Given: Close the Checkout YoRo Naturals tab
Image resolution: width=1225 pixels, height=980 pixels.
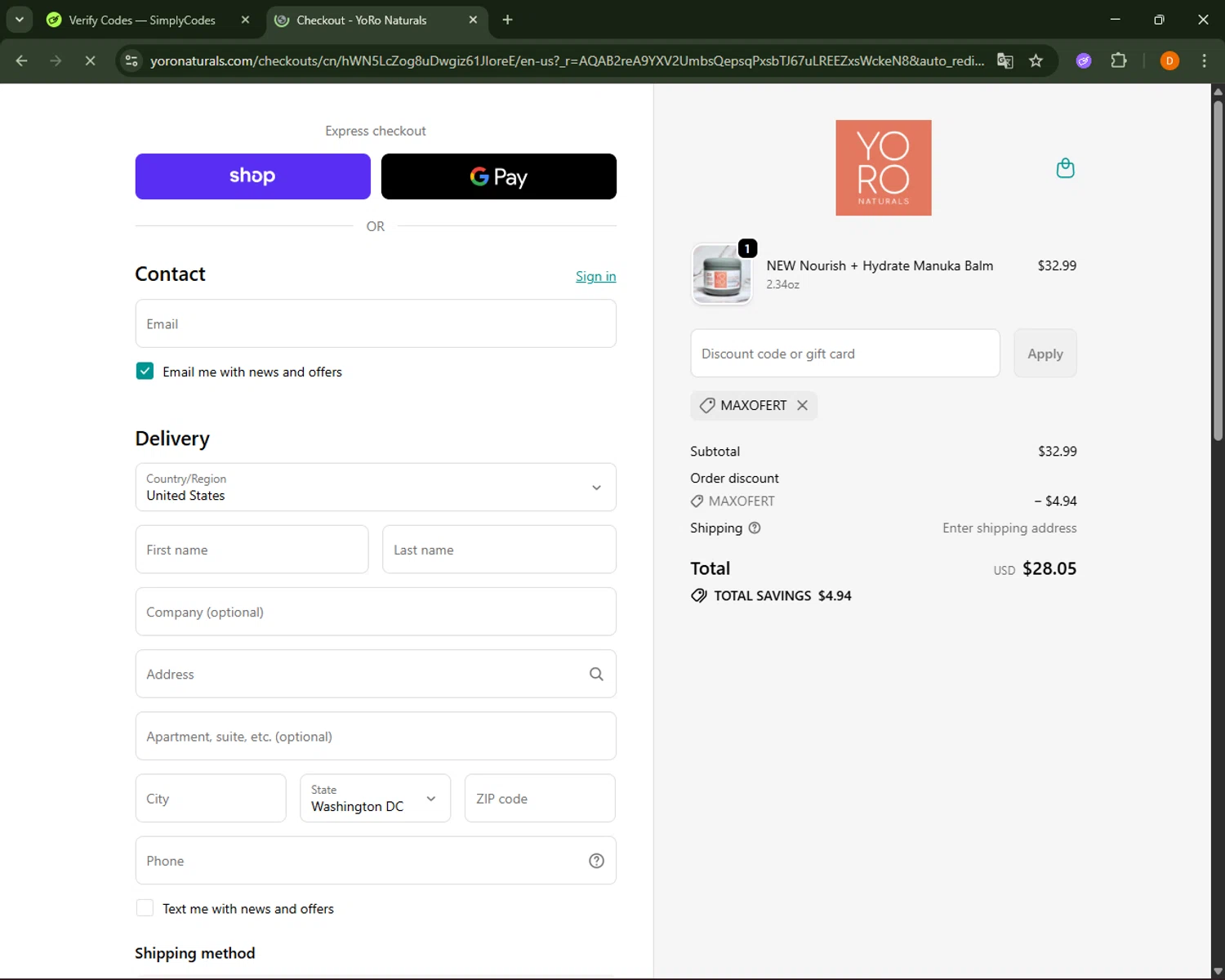Looking at the screenshot, I should pyautogui.click(x=473, y=20).
